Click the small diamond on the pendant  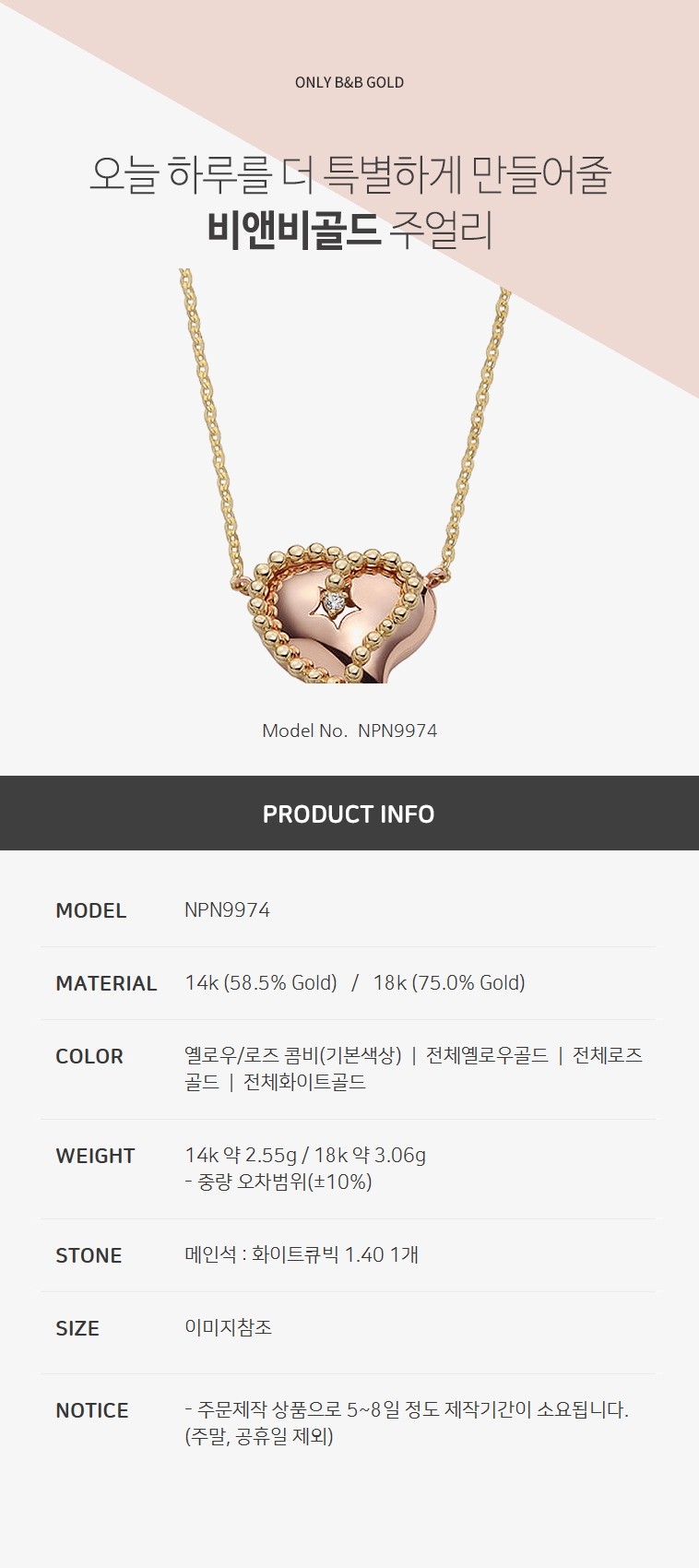tap(335, 604)
